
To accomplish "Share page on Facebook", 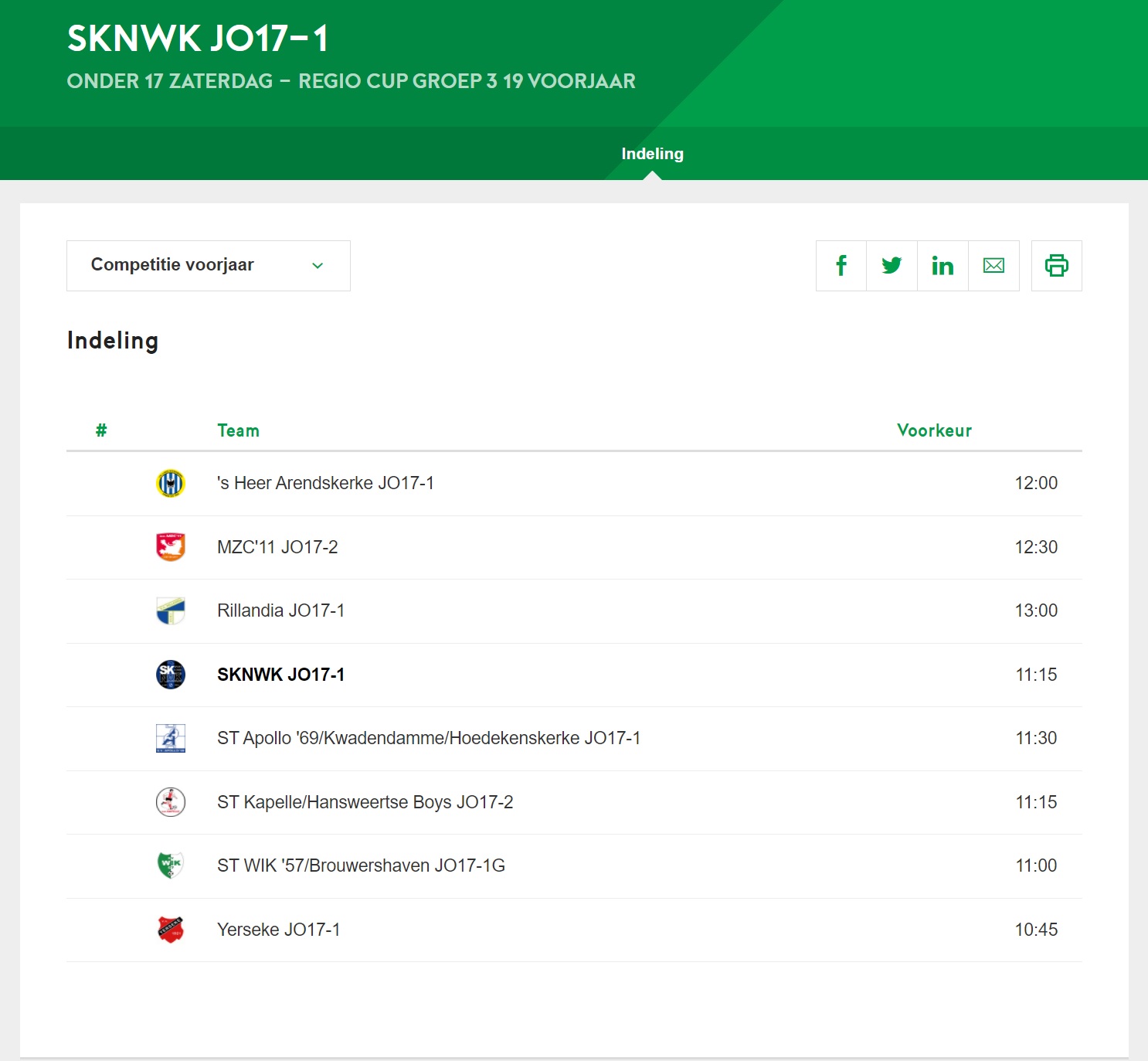I will (841, 266).
